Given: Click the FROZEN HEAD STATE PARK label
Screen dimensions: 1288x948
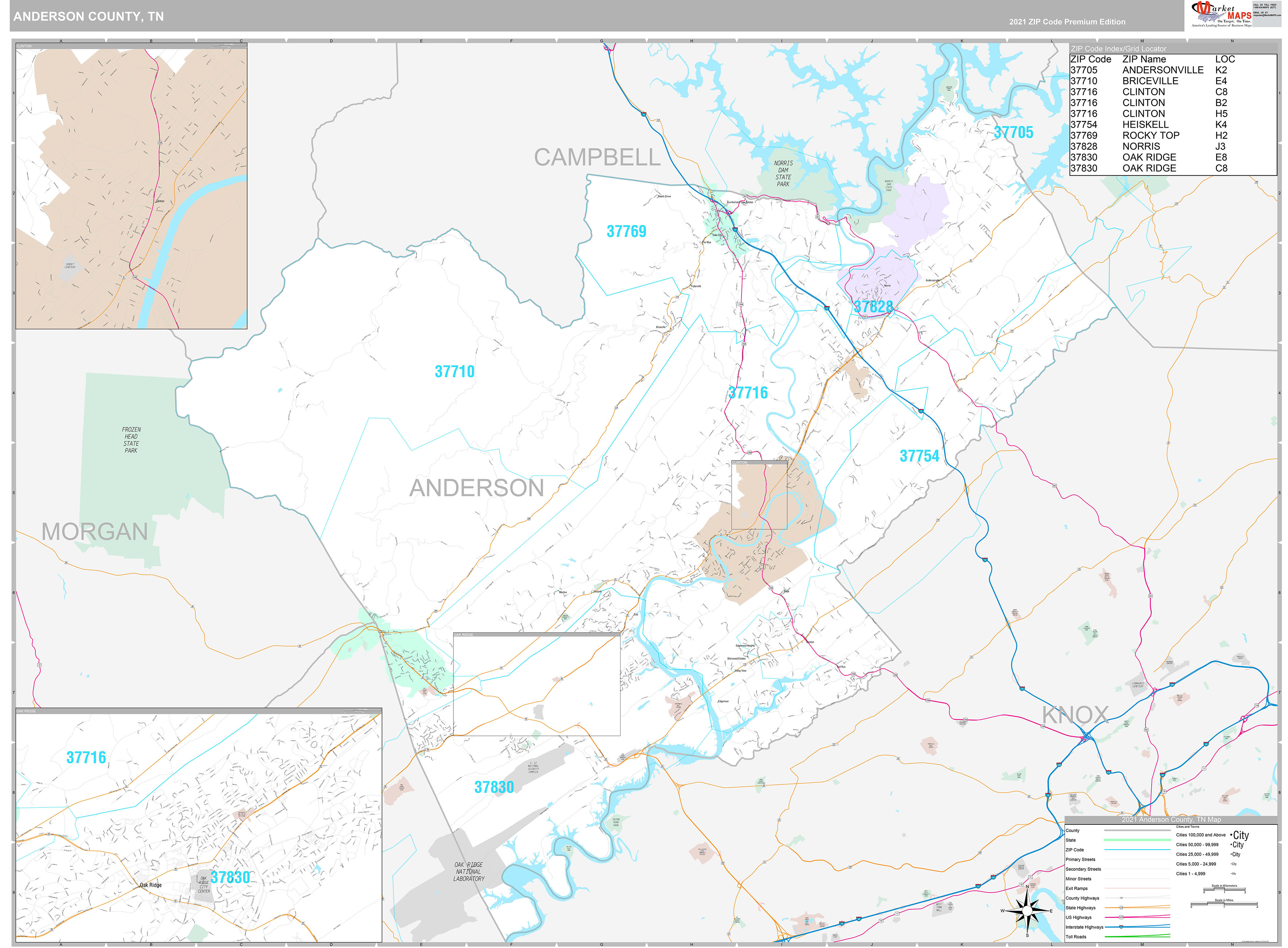Looking at the screenshot, I should pos(131,440).
